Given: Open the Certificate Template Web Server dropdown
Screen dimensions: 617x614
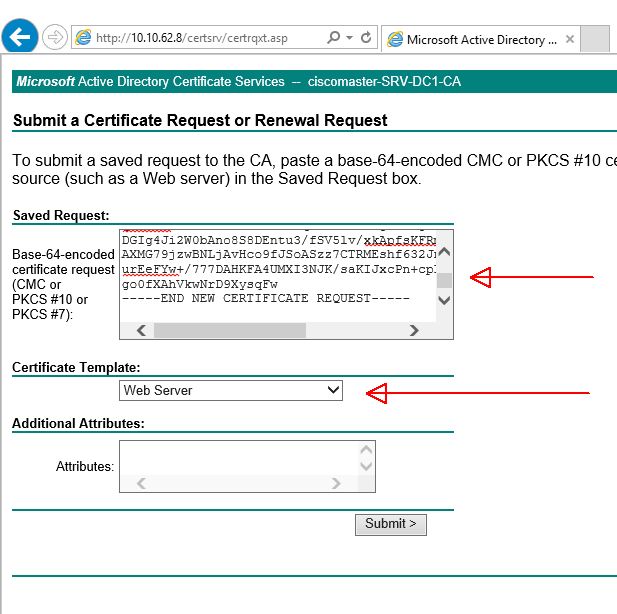Looking at the screenshot, I should 231,390.
